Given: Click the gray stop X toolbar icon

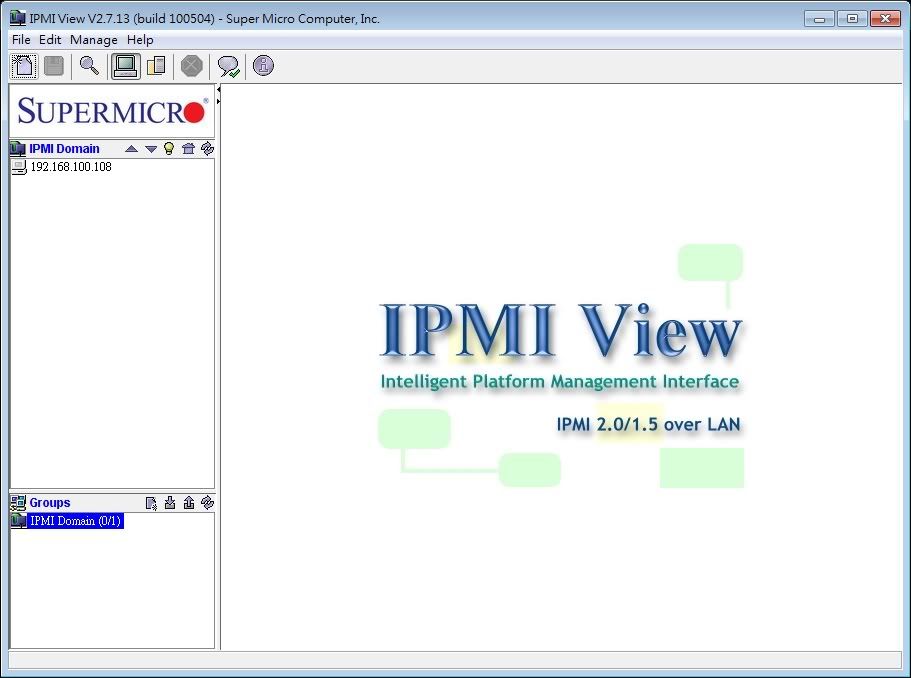Looking at the screenshot, I should 191,66.
